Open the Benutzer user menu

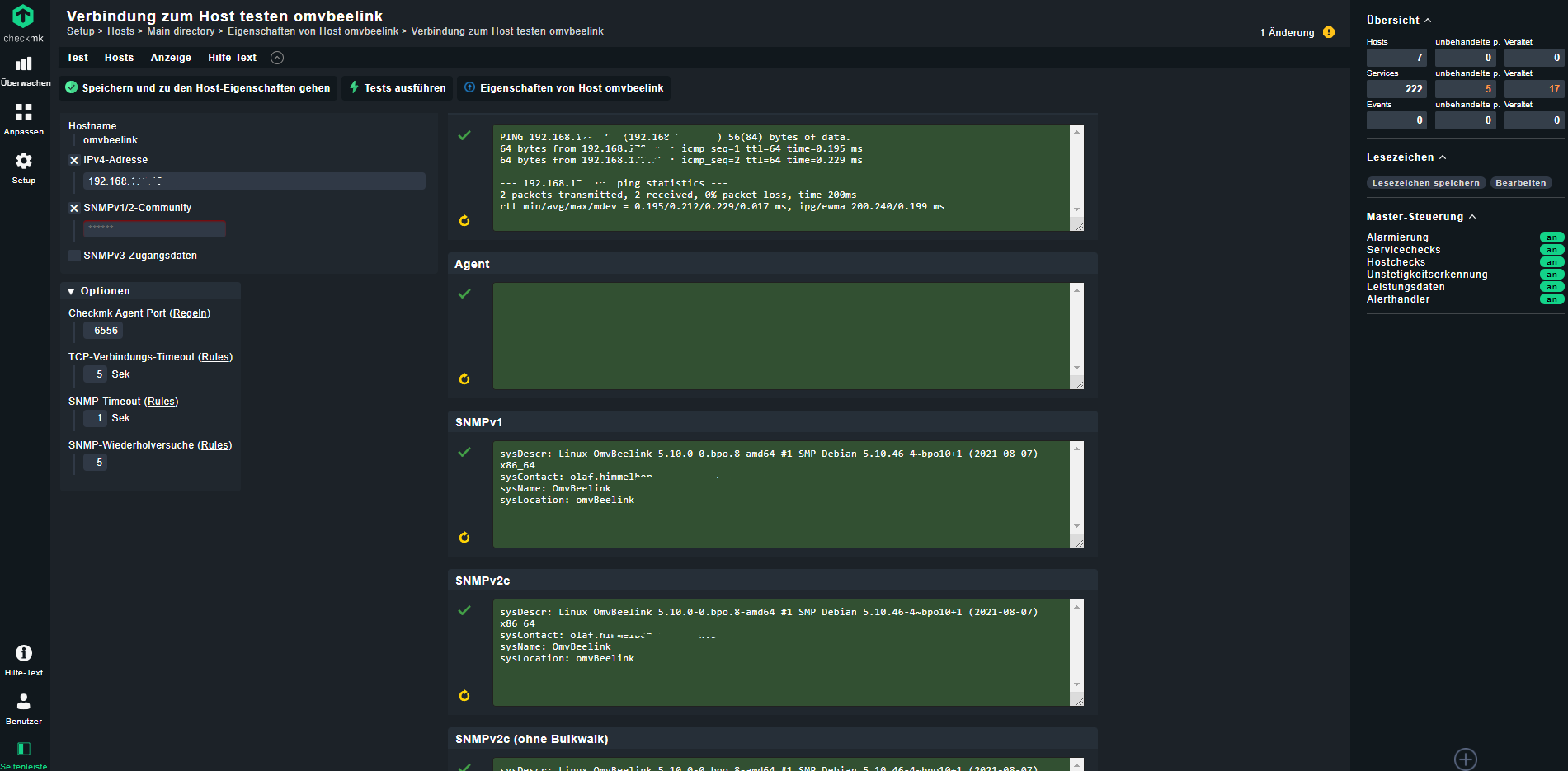24,709
